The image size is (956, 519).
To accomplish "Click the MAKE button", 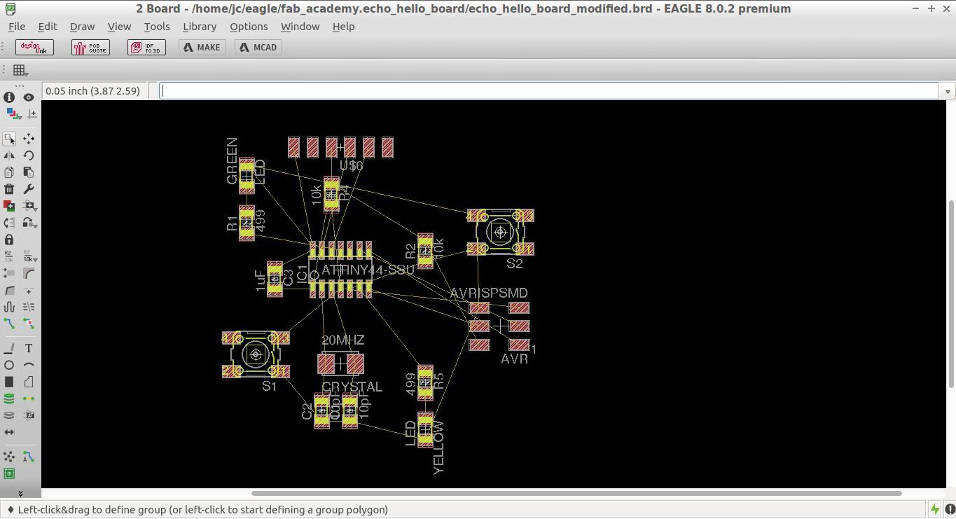I will pyautogui.click(x=202, y=48).
